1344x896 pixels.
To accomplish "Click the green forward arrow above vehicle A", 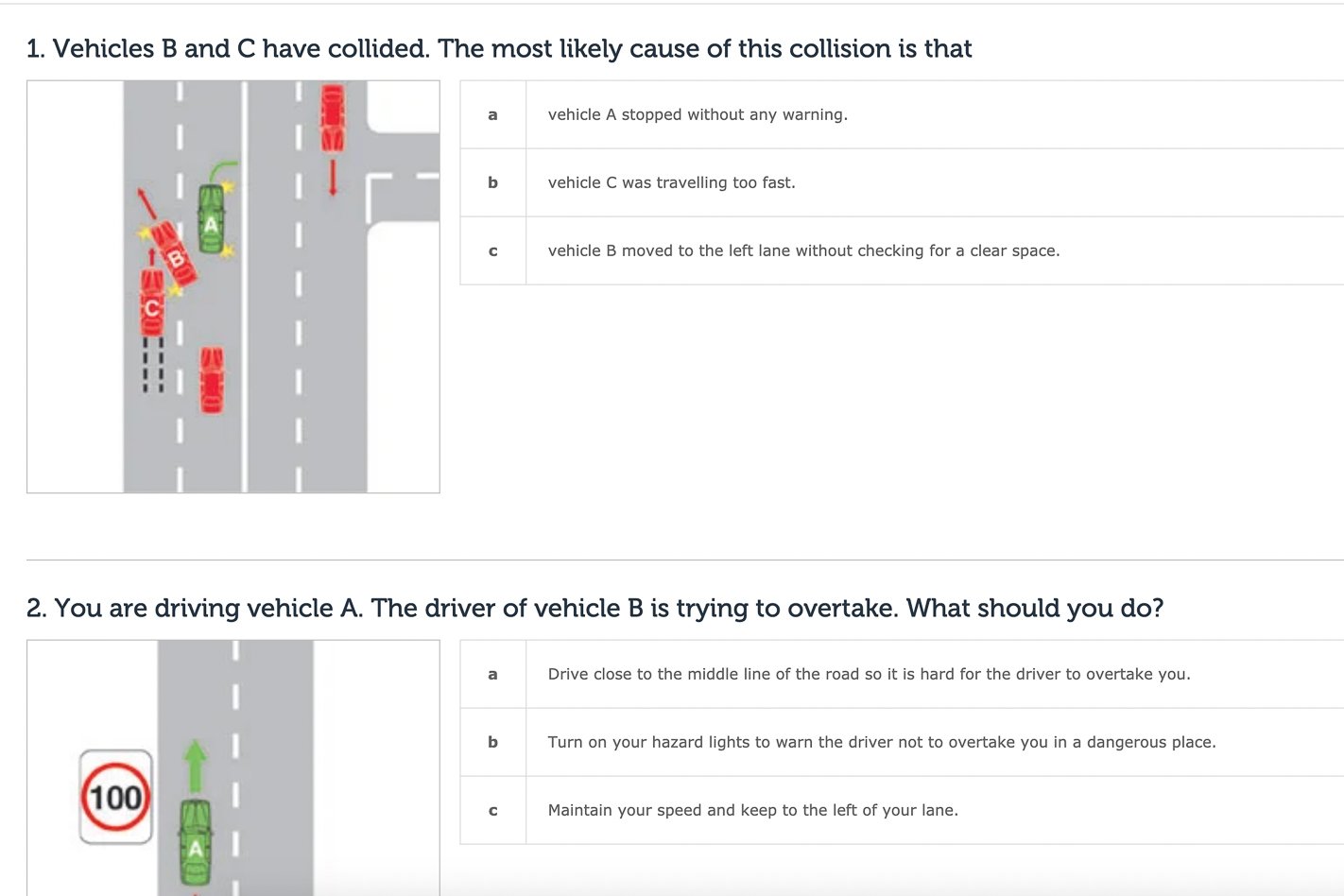I will 195,767.
